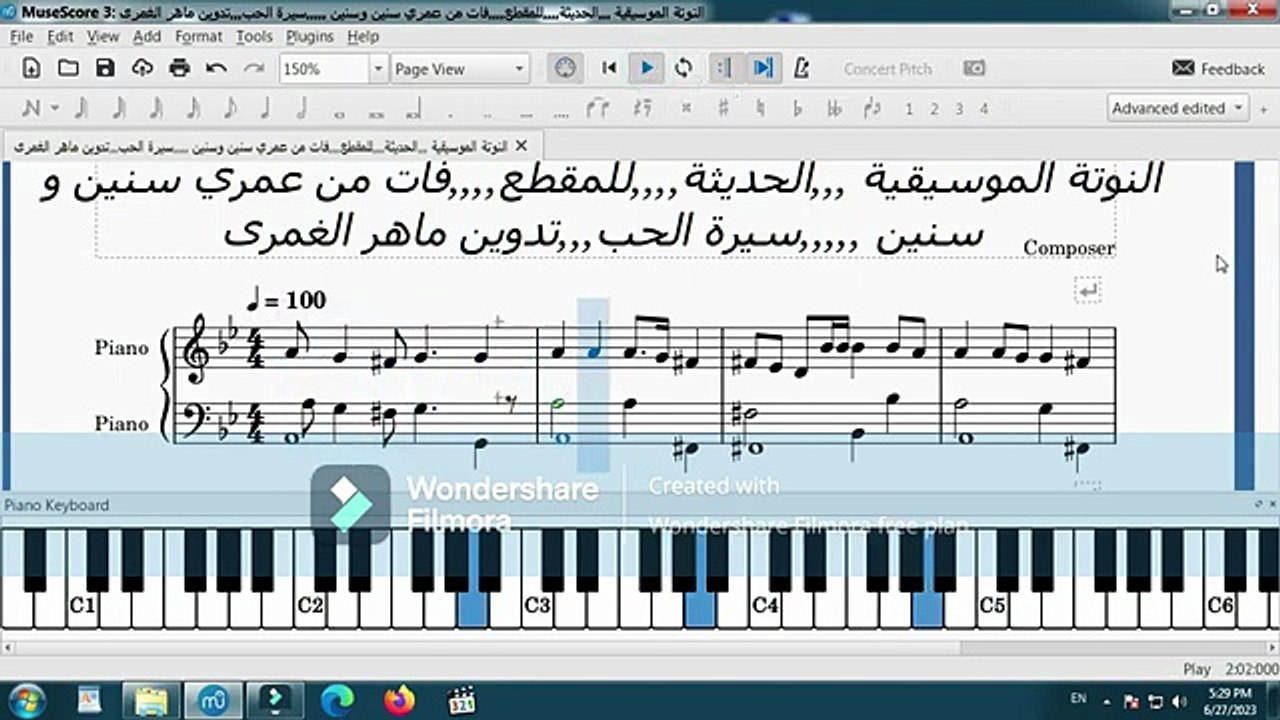Open the File menu

[x=22, y=36]
